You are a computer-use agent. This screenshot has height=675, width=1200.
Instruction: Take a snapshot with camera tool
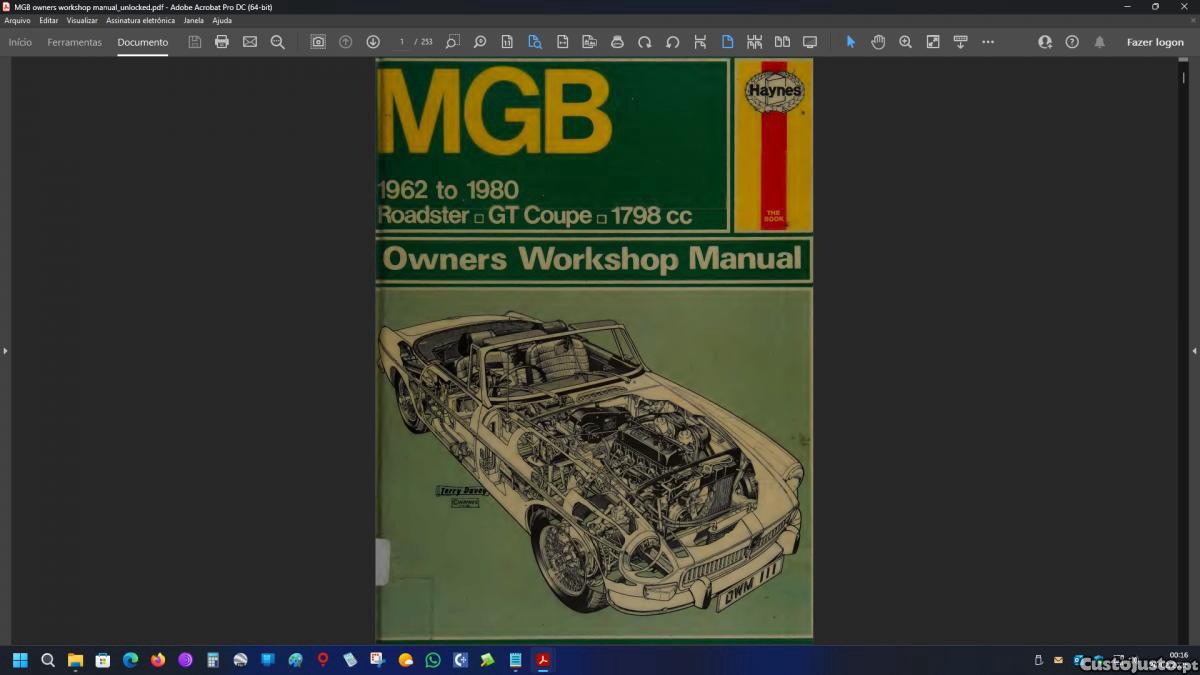click(x=318, y=42)
